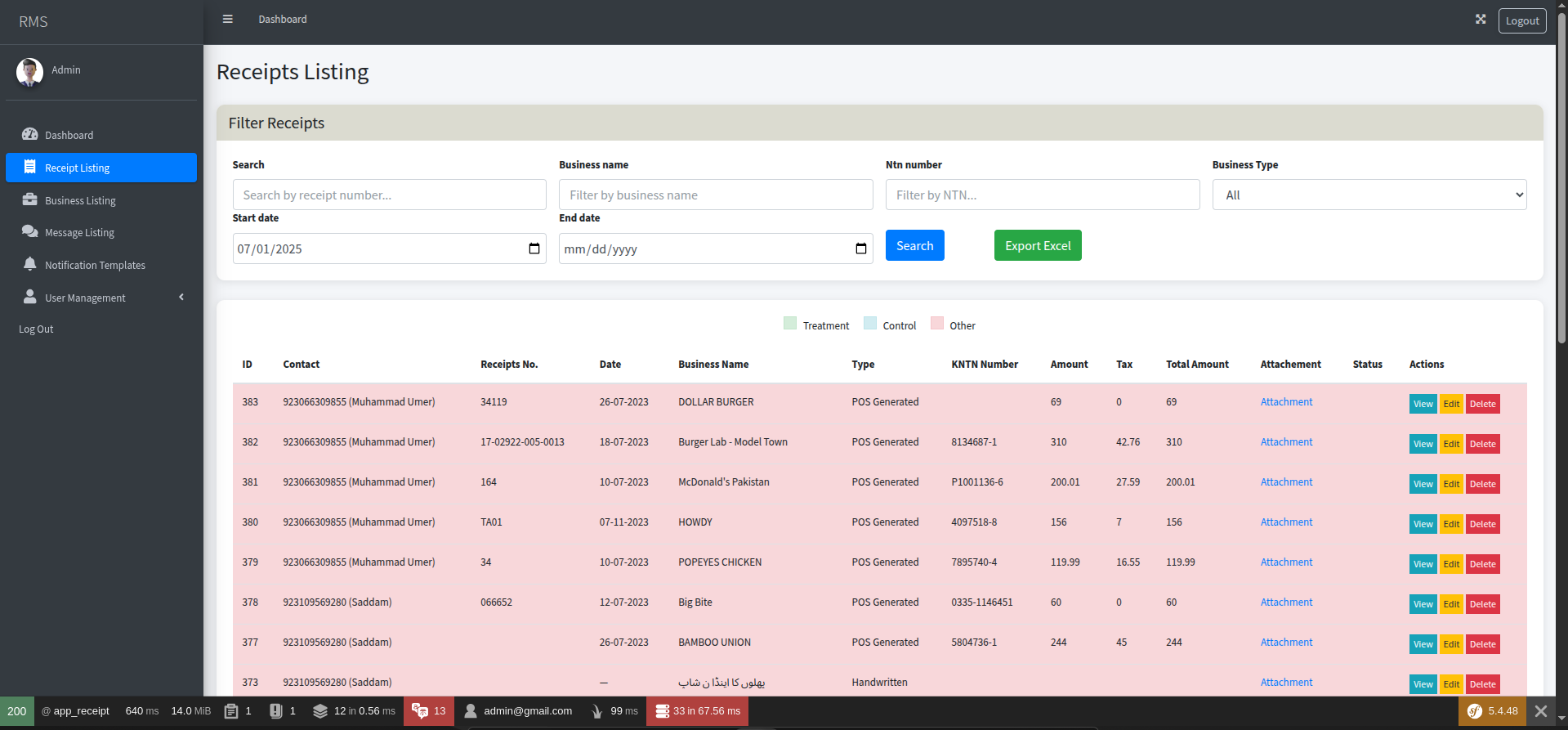
Task: Click the blue Search button
Action: pyautogui.click(x=914, y=245)
